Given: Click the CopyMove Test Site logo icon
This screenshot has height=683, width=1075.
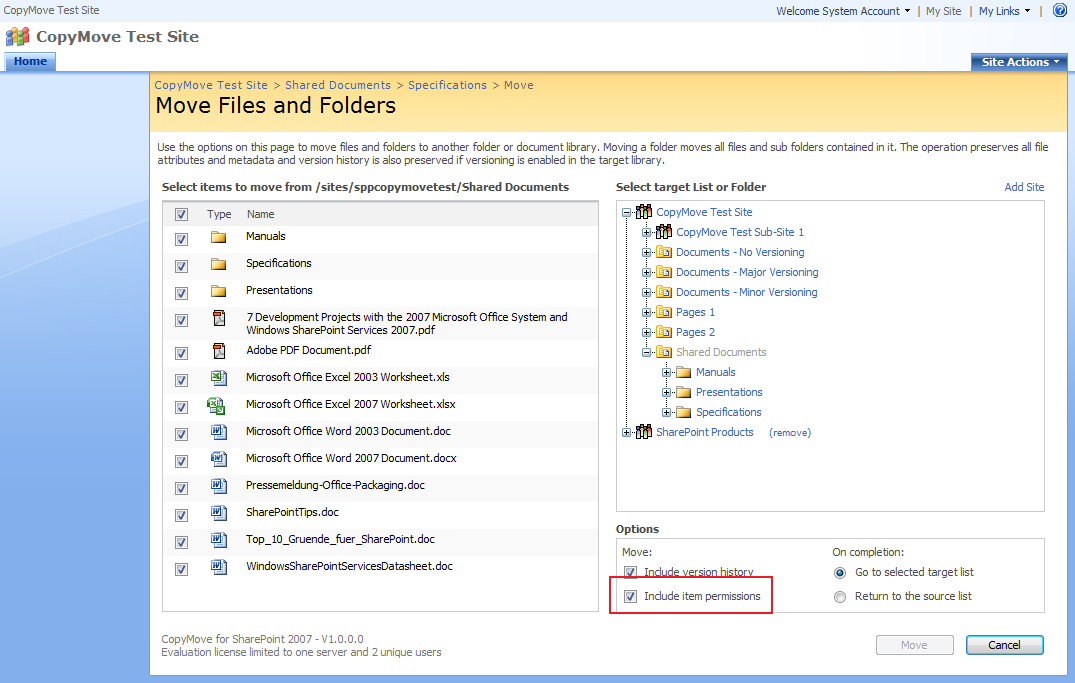Looking at the screenshot, I should click(x=18, y=36).
